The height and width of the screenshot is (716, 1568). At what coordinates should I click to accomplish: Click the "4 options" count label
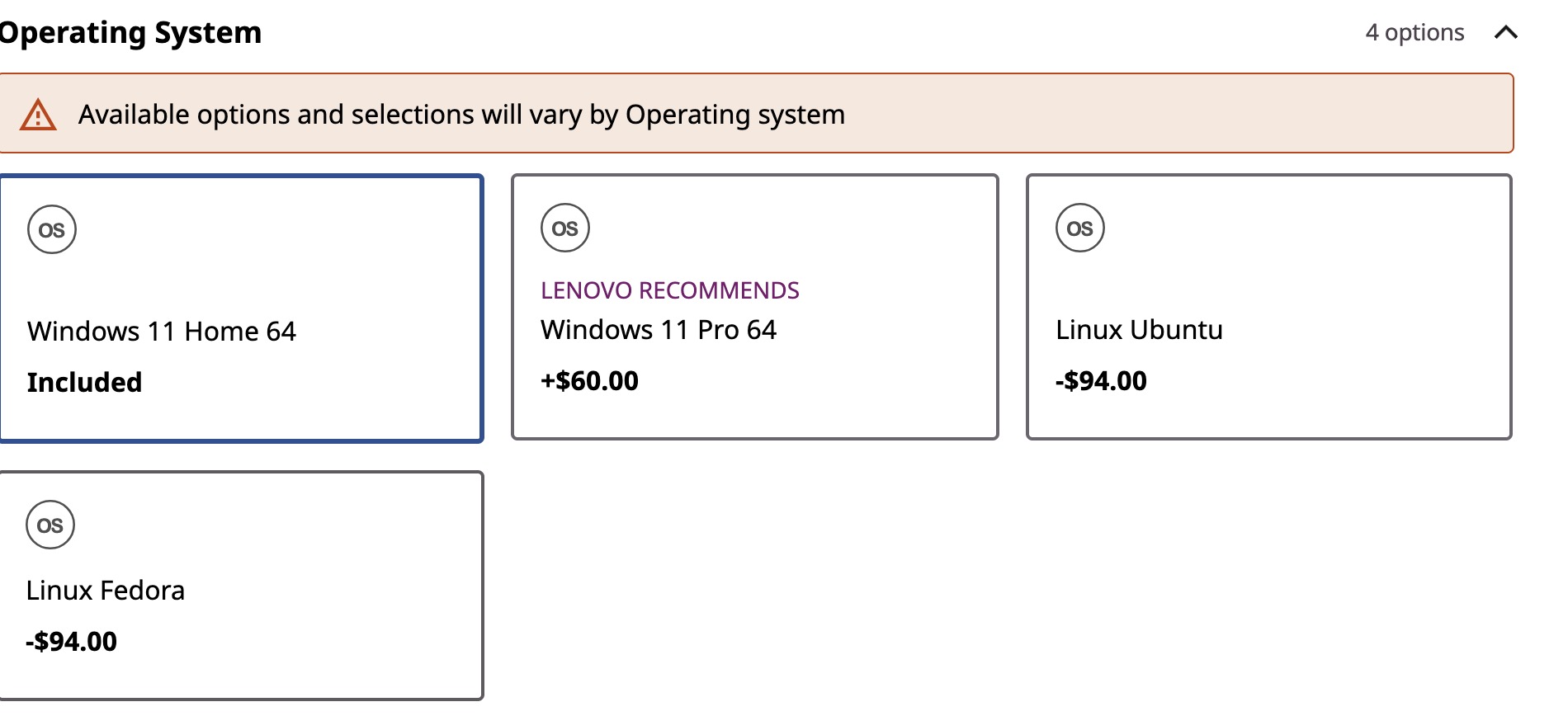click(x=1415, y=32)
